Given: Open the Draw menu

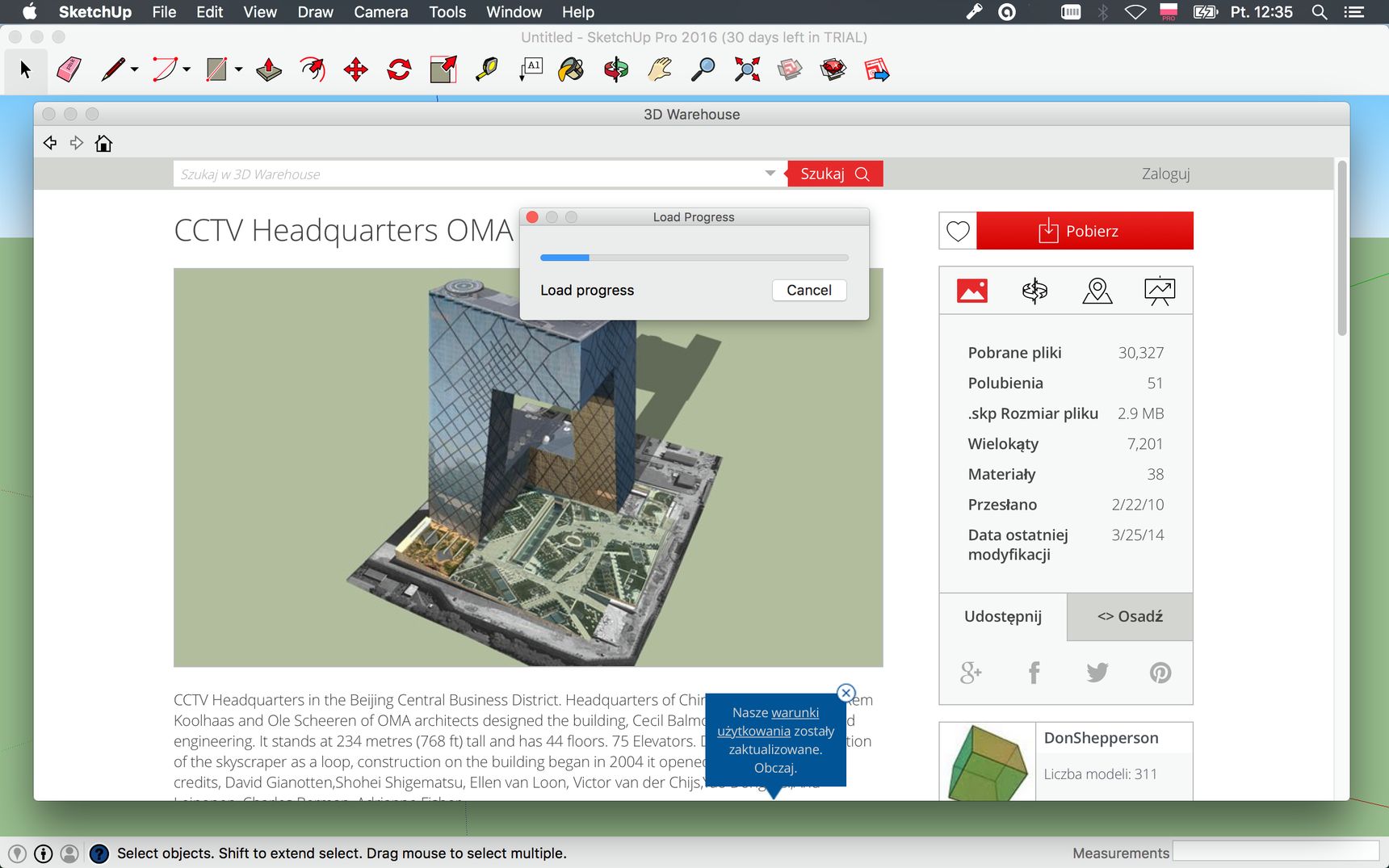Looking at the screenshot, I should [315, 12].
